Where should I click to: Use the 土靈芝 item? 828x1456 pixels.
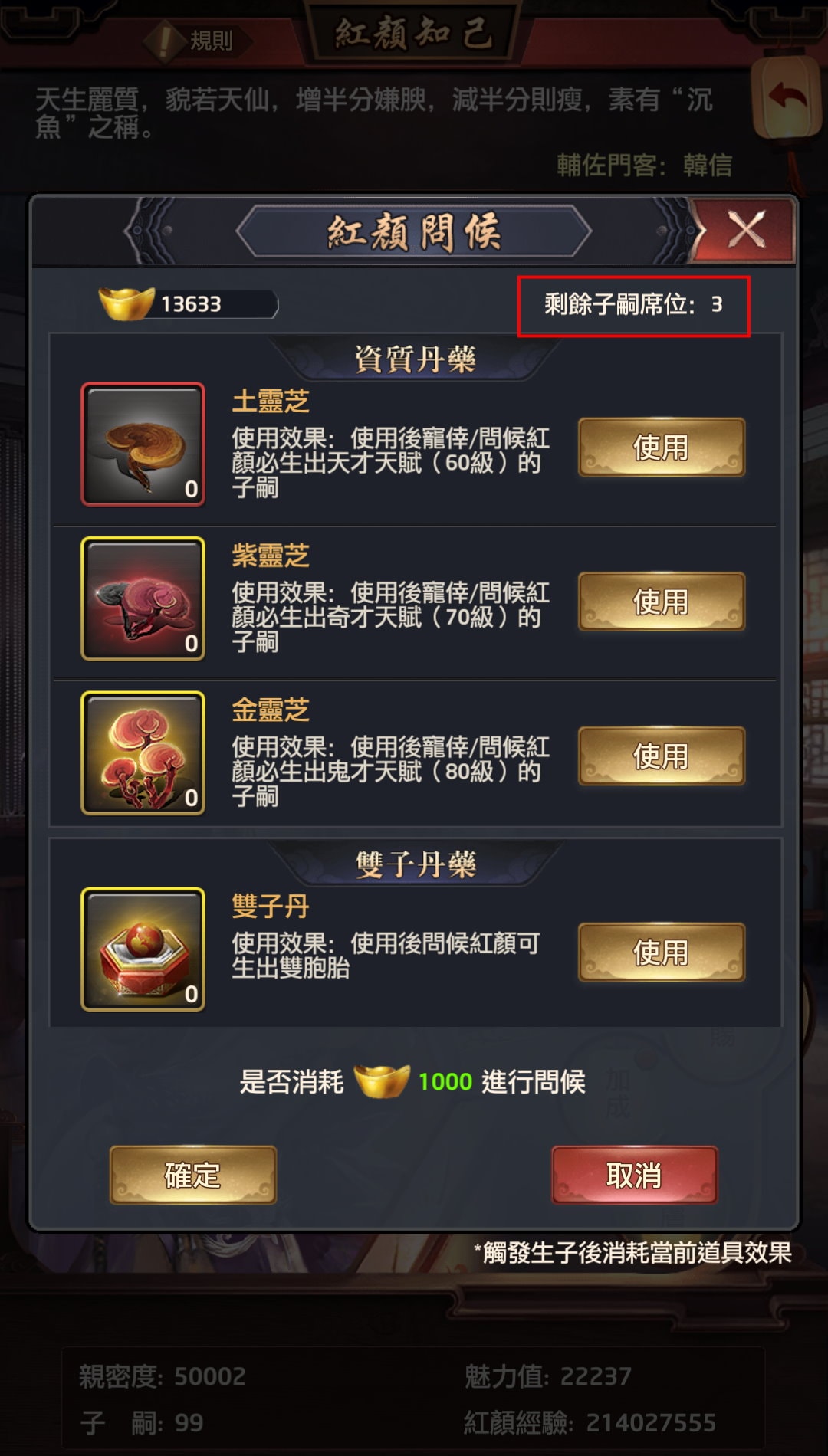click(662, 448)
